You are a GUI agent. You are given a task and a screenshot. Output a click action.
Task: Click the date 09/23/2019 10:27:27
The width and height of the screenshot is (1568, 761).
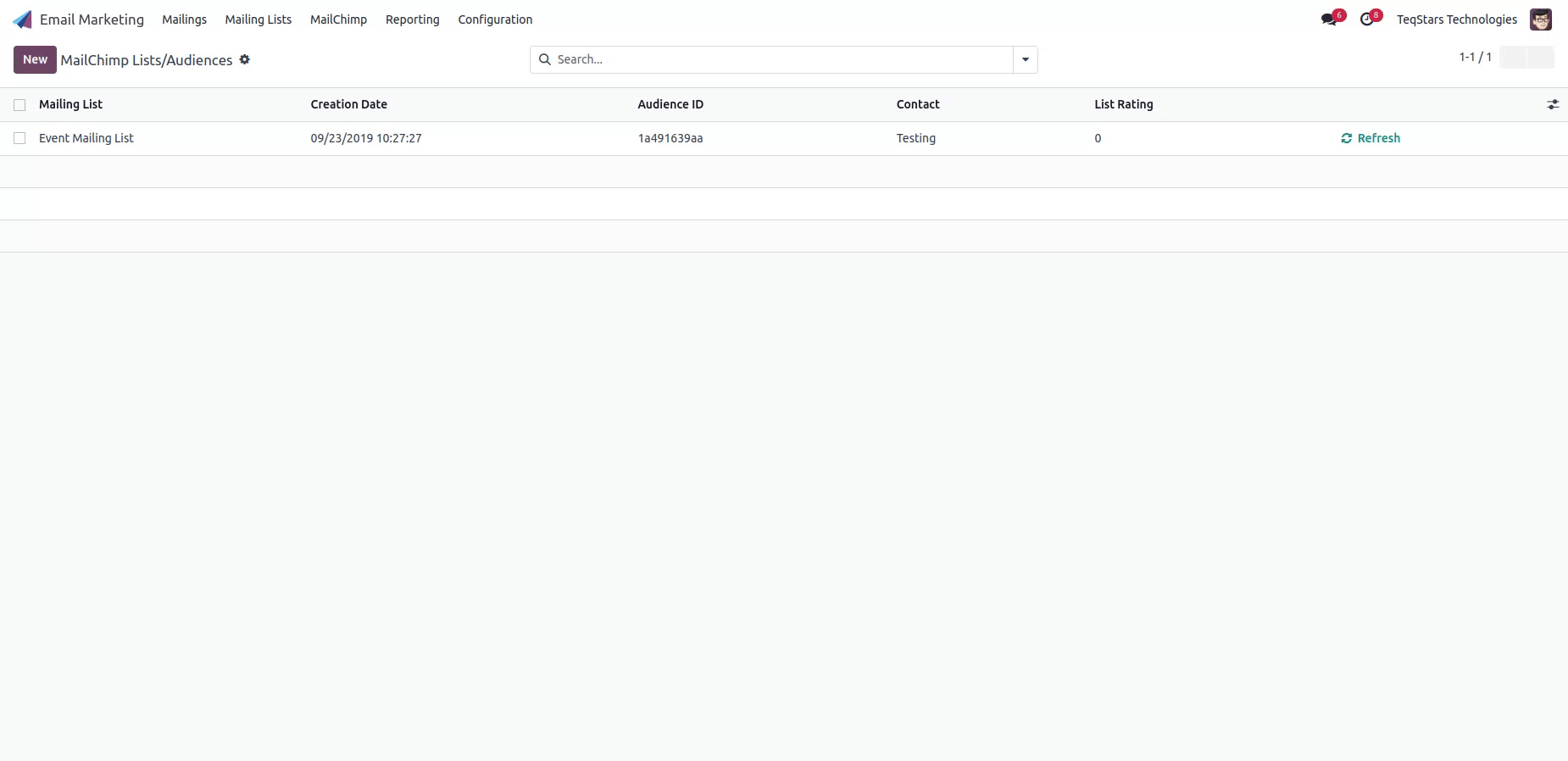pos(365,138)
